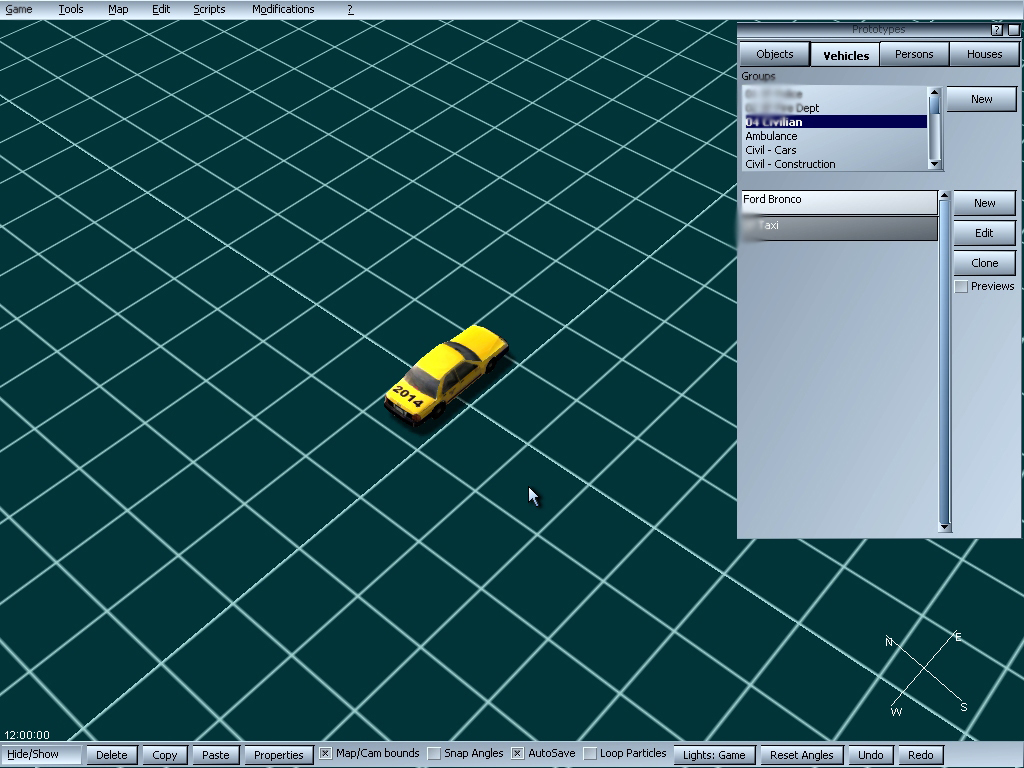
Task: Select the Civil - Construction group
Action: pos(835,164)
